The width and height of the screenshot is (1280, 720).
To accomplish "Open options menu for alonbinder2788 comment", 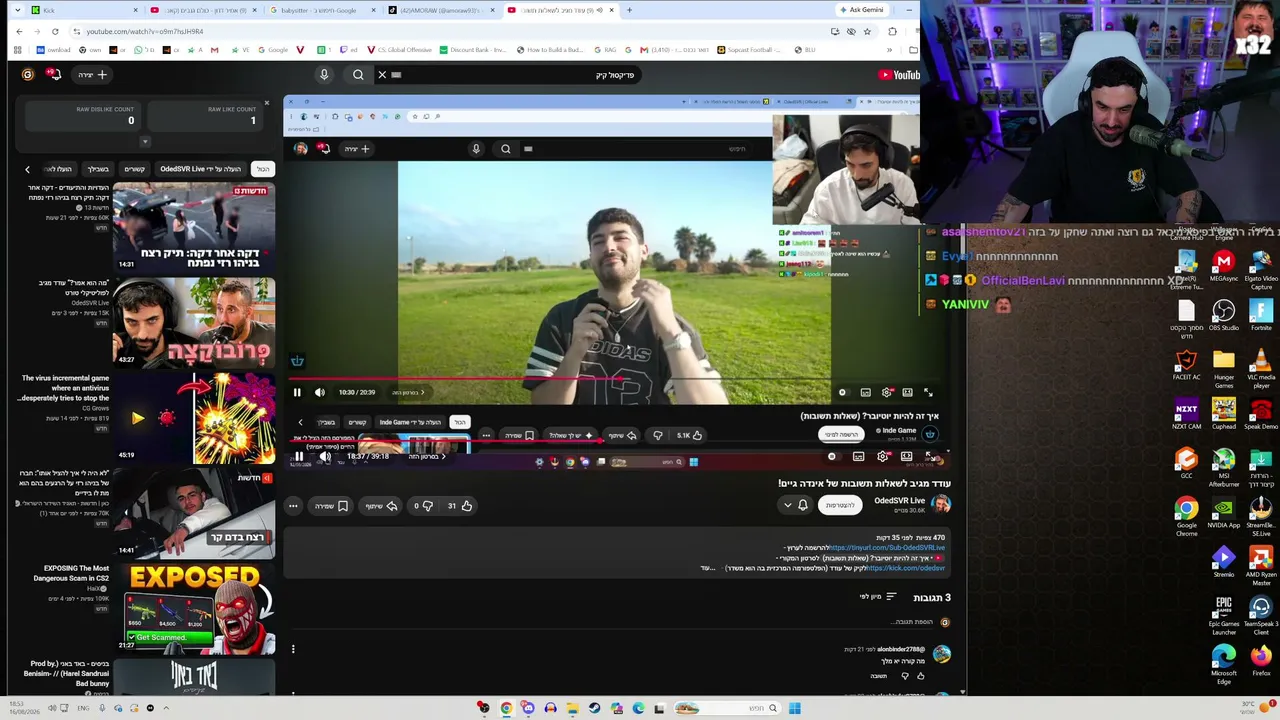I will point(293,649).
